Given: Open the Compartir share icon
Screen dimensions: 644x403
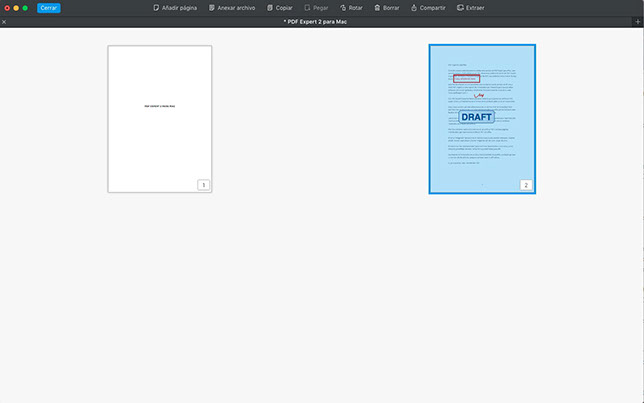Looking at the screenshot, I should coord(414,8).
